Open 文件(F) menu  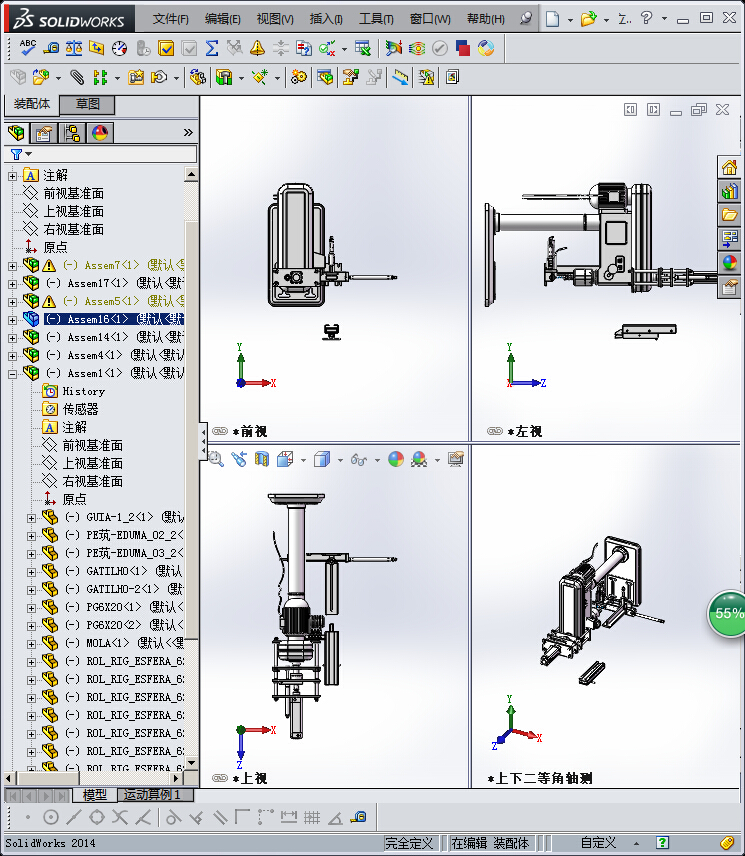tap(170, 19)
